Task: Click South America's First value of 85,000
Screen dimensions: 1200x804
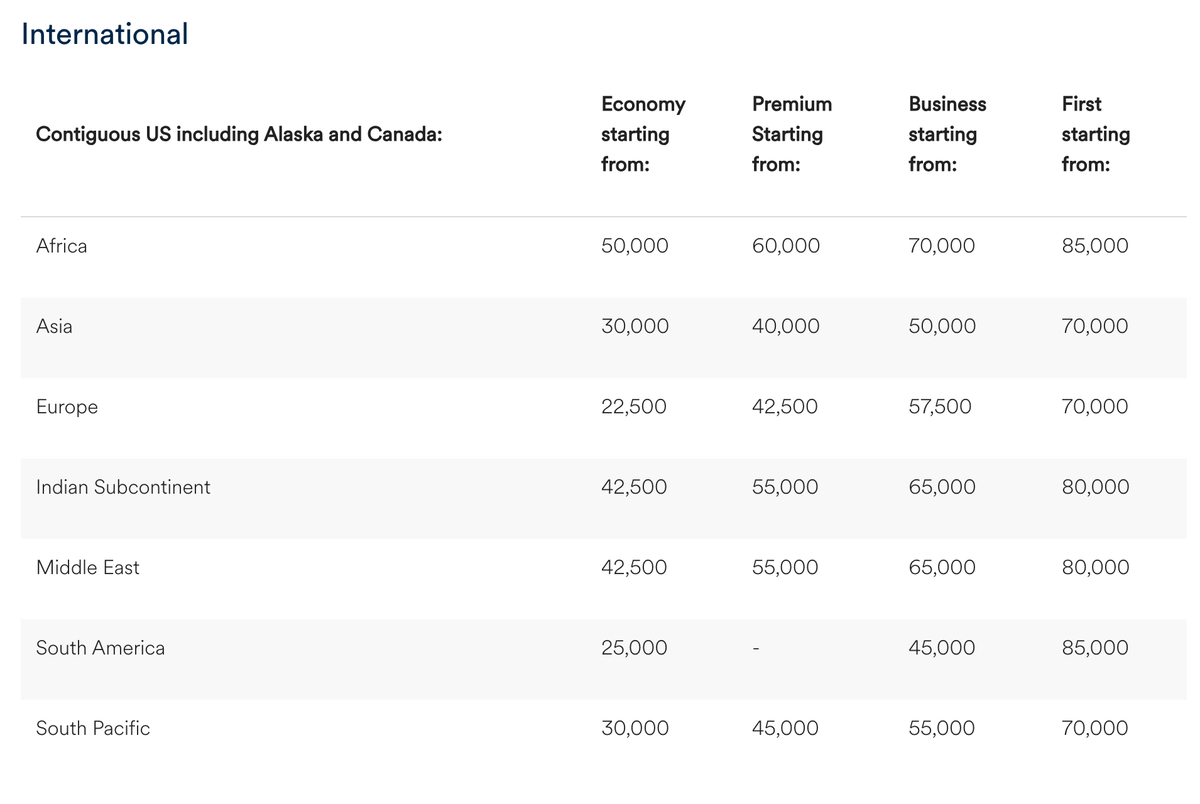Action: [1094, 648]
